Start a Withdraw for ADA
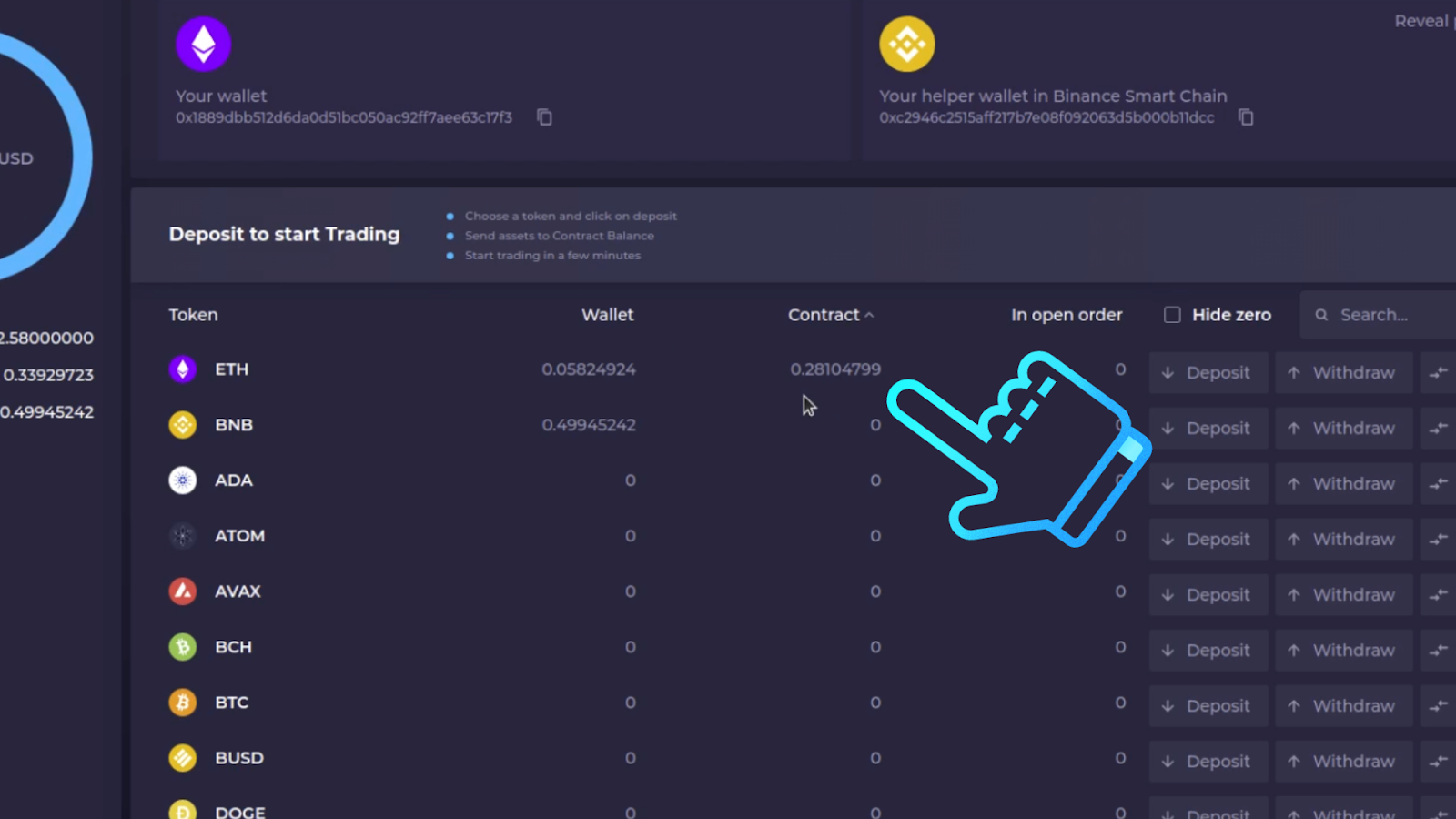This screenshot has height=819, width=1456. [1343, 483]
